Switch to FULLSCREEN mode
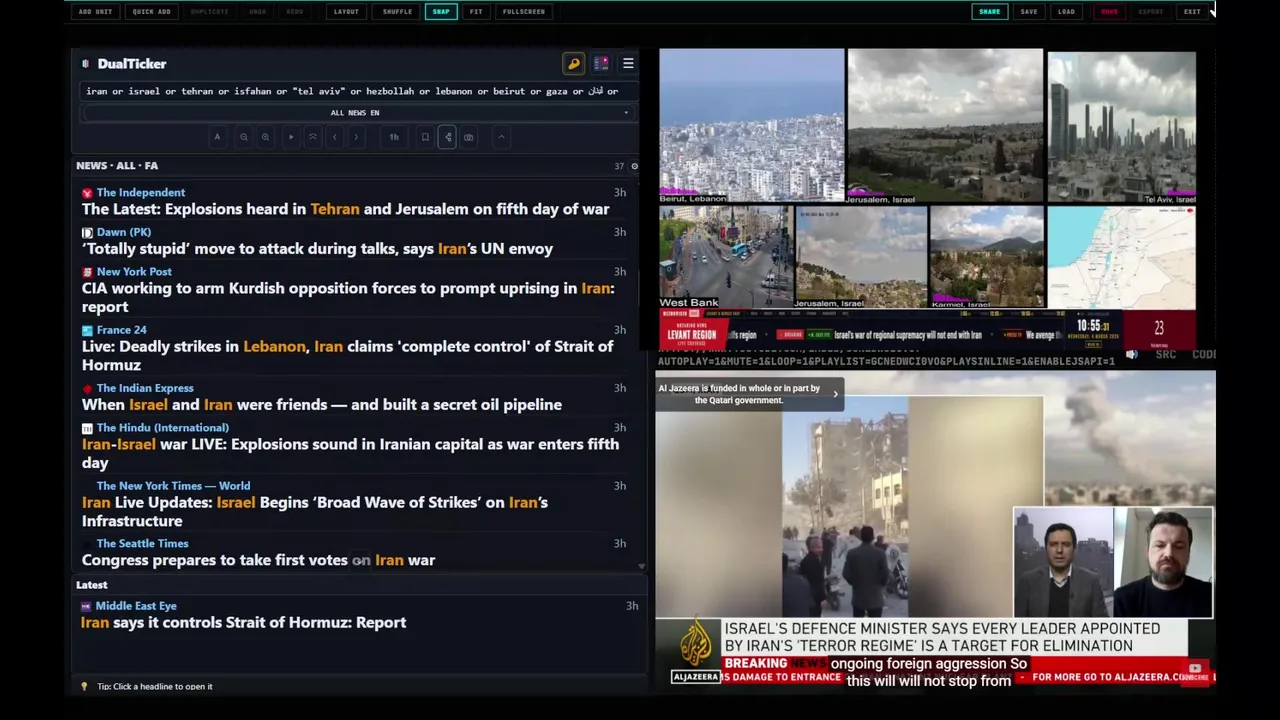The image size is (1280, 720). (524, 12)
